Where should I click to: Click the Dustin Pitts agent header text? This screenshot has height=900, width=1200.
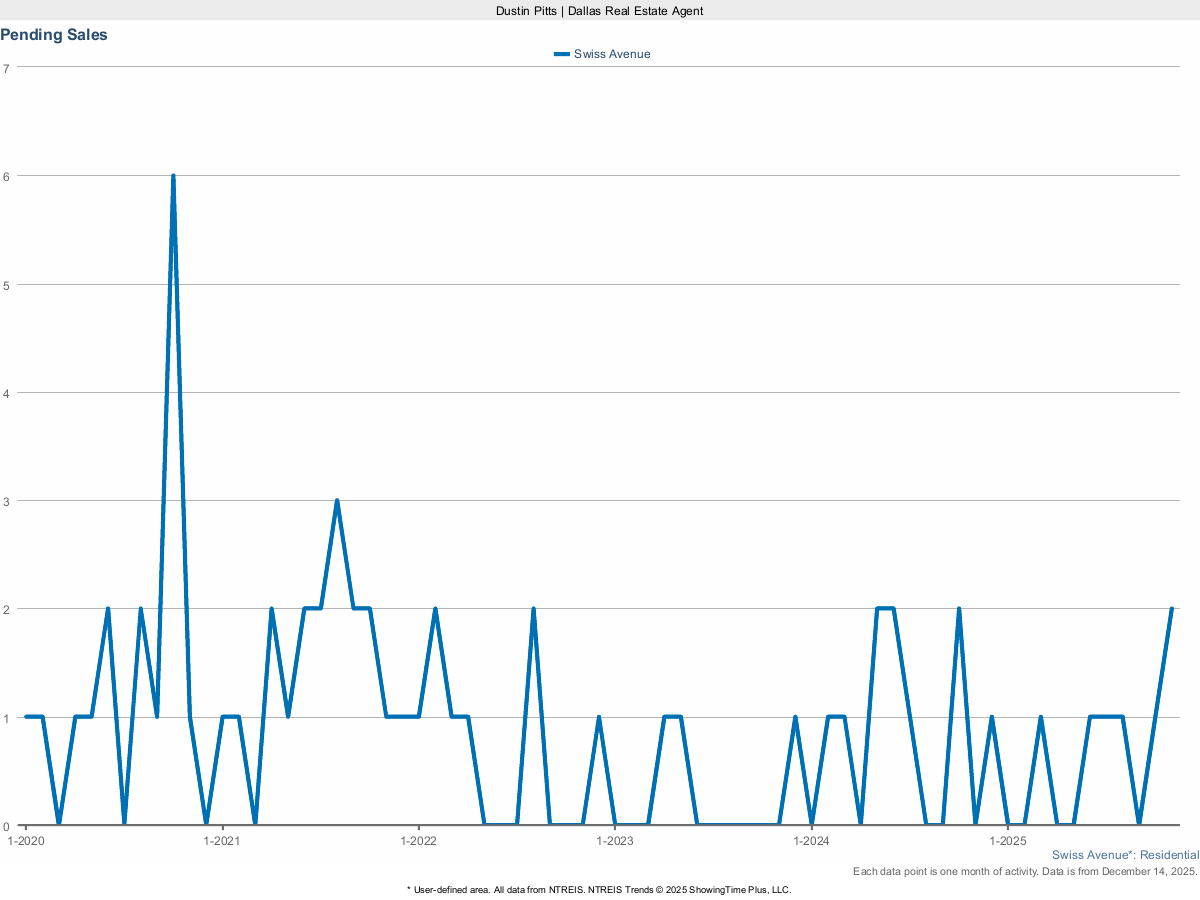pyautogui.click(x=600, y=10)
